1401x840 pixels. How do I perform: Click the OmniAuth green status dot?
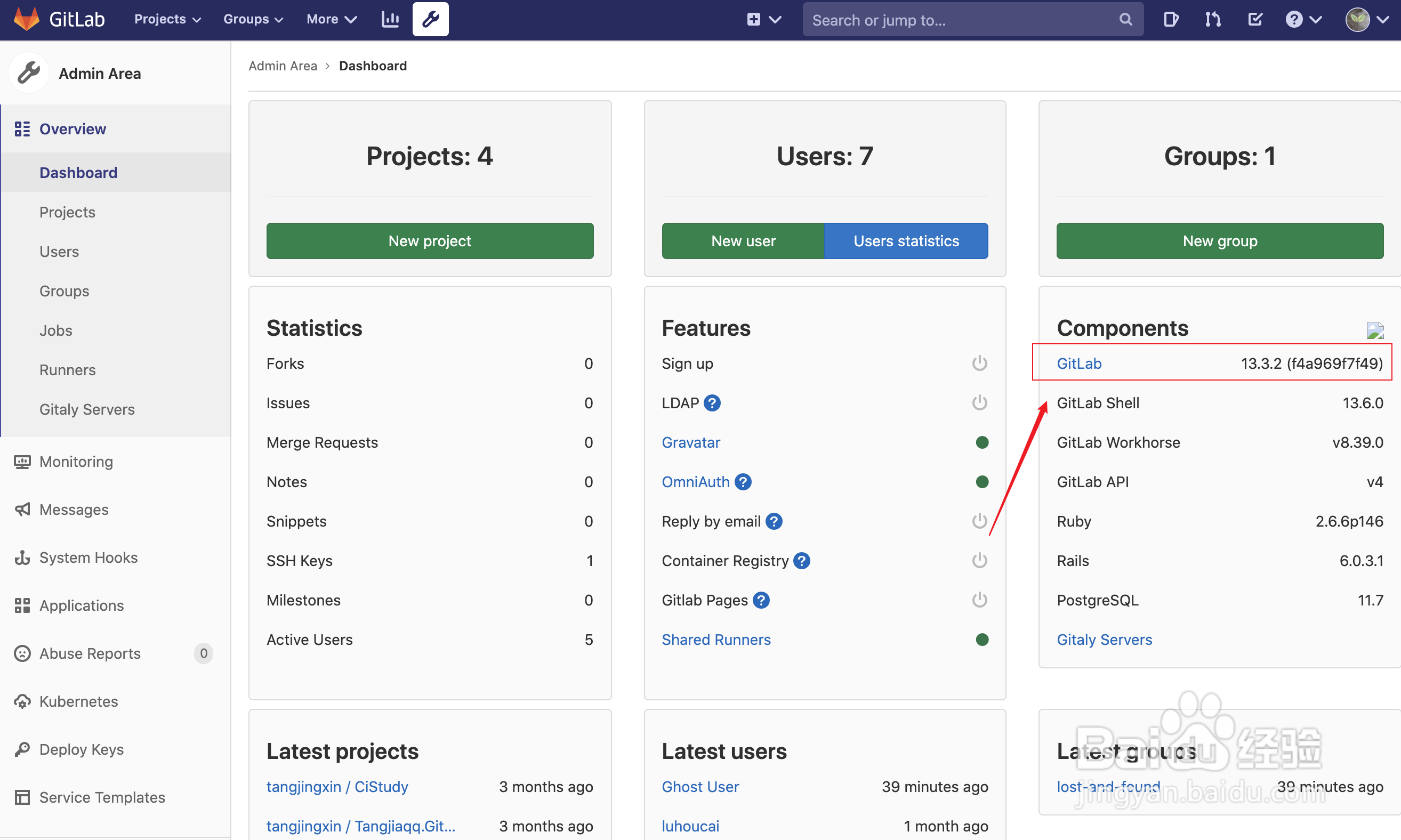pos(982,482)
